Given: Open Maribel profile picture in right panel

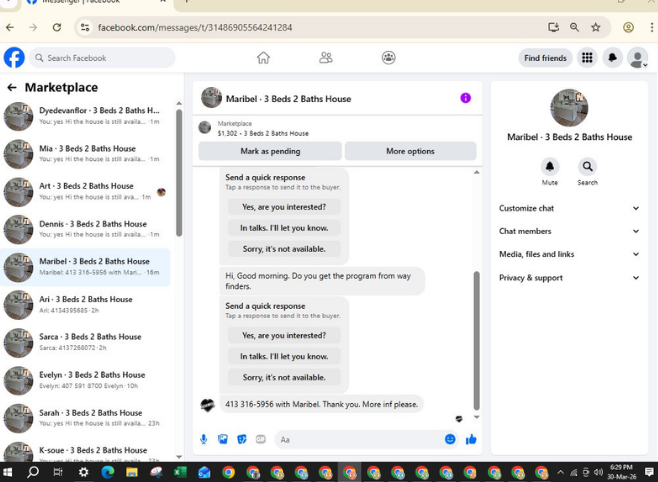Looking at the screenshot, I should 569,108.
